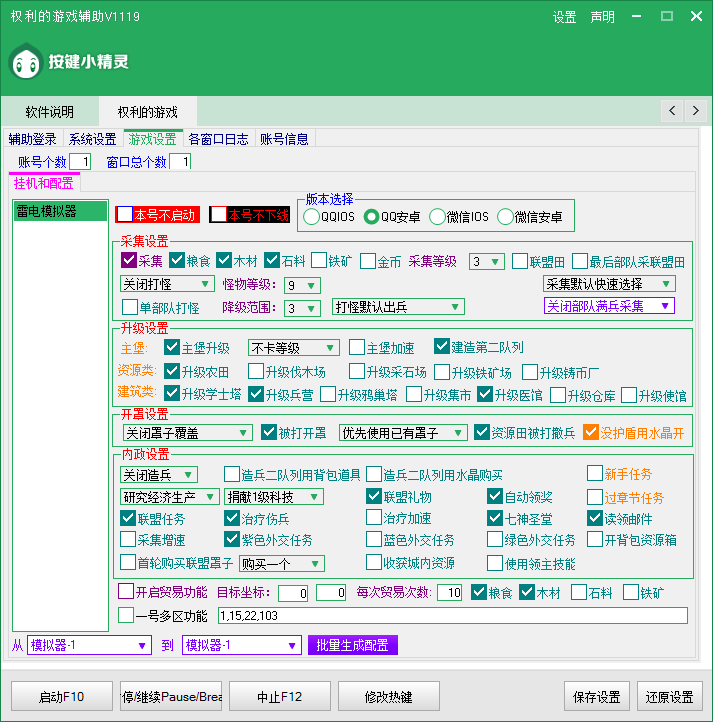The image size is (713, 722).
Task: Expand the 打怪默认出兵 dropdown
Action: point(398,307)
